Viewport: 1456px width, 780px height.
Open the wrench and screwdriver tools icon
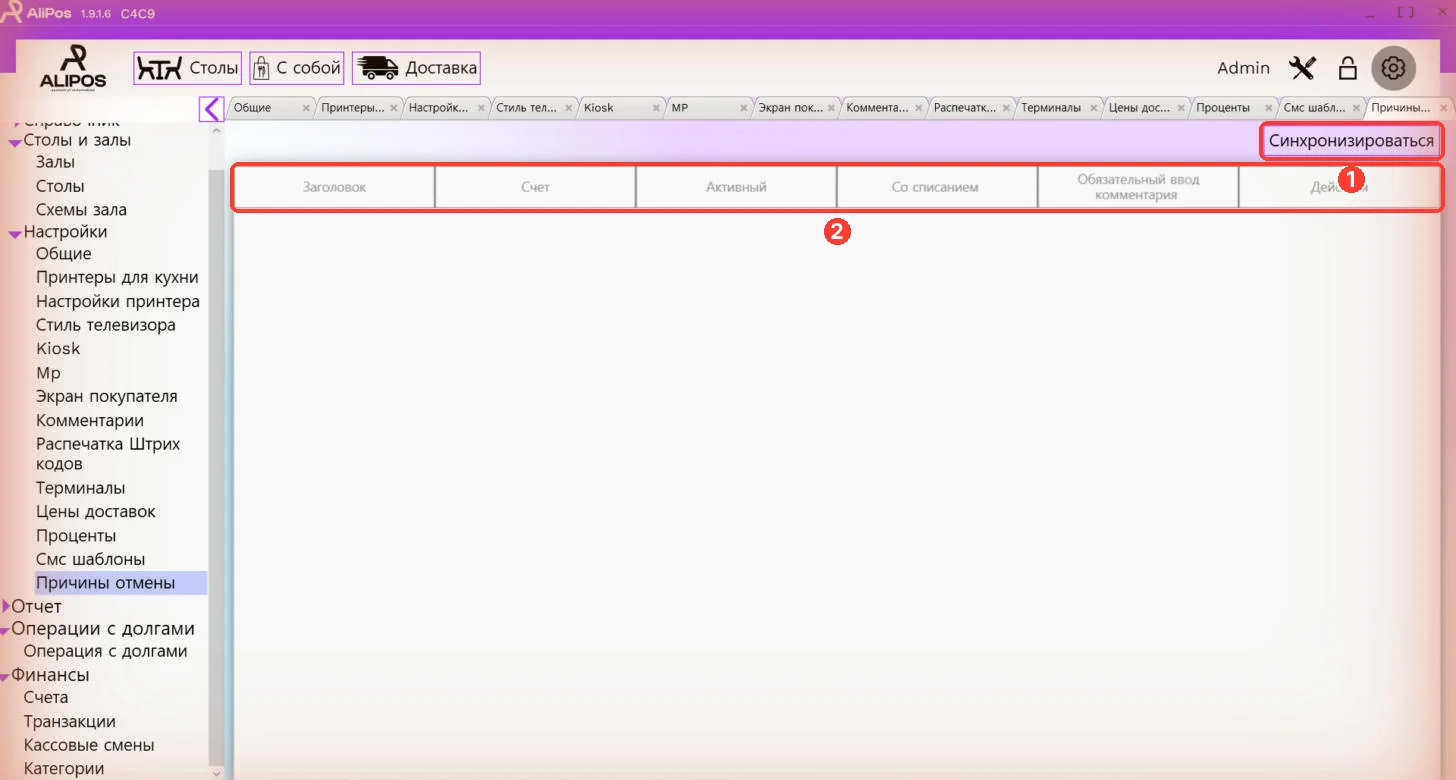point(1302,68)
